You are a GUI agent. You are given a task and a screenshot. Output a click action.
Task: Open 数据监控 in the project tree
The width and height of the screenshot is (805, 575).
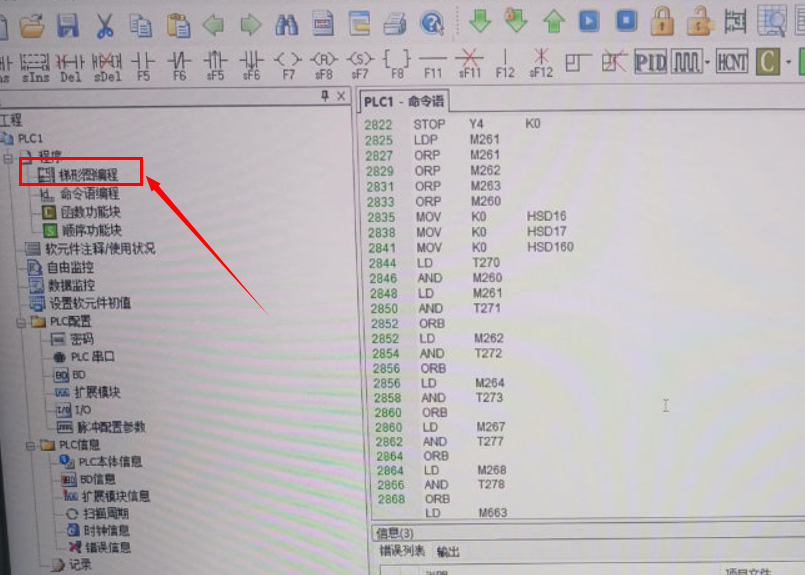coord(71,285)
